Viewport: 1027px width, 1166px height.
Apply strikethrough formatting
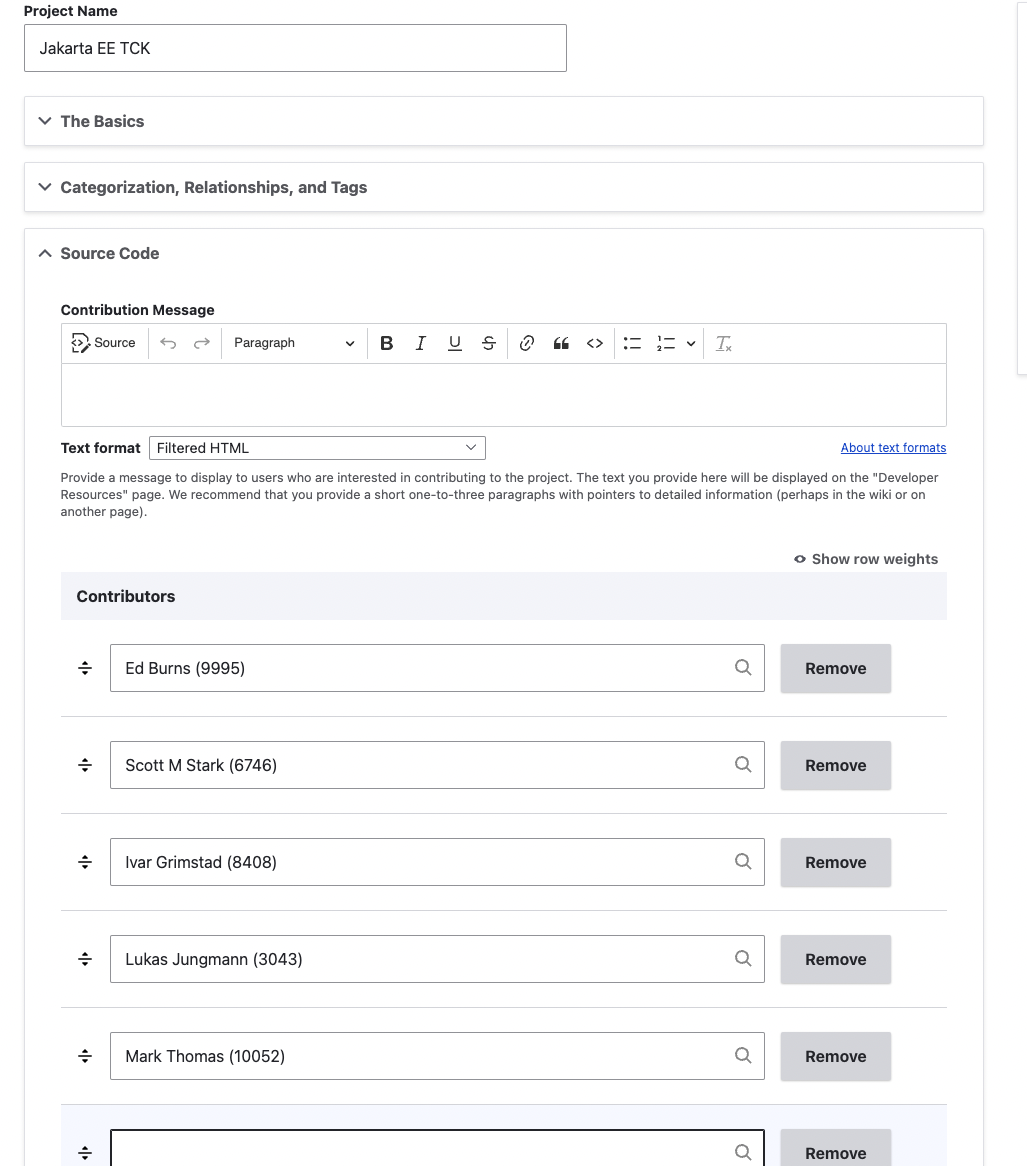tap(489, 343)
